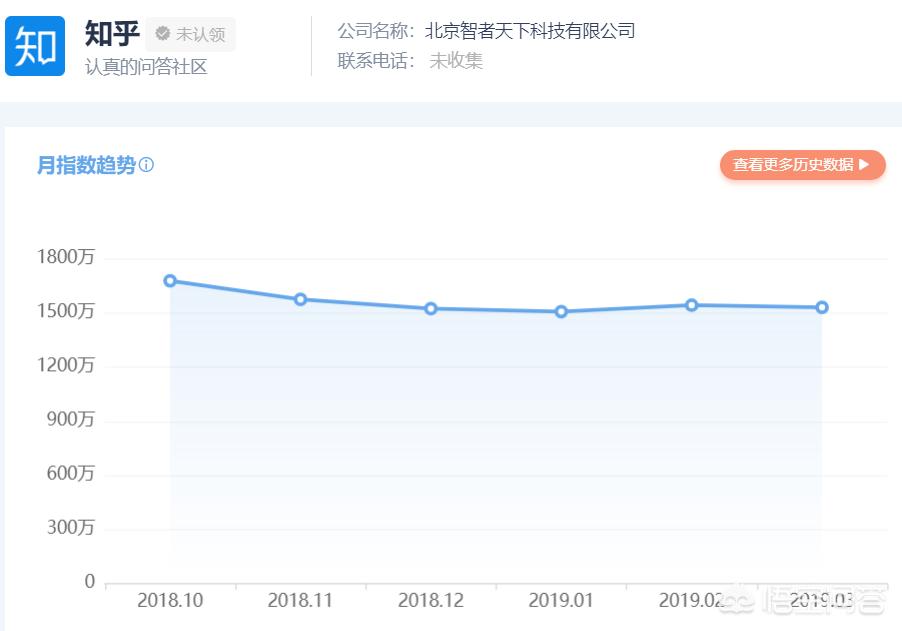
Task: Click the 600万 axis label
Action: 70,473
